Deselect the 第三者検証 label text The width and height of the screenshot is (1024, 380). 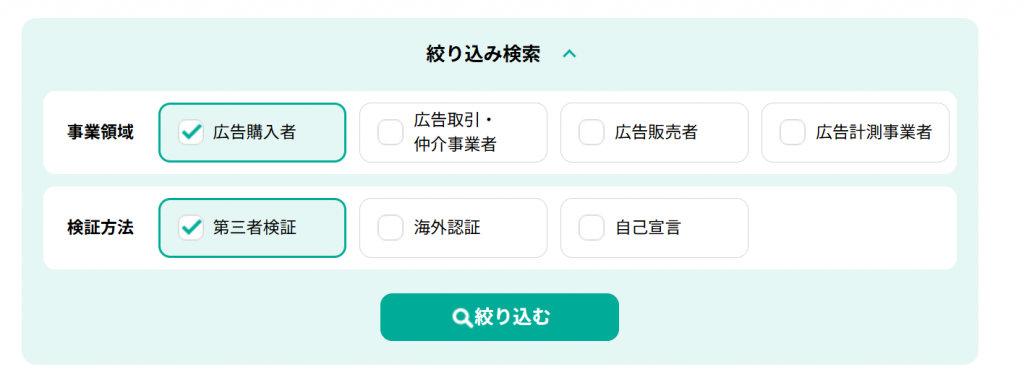coord(255,228)
